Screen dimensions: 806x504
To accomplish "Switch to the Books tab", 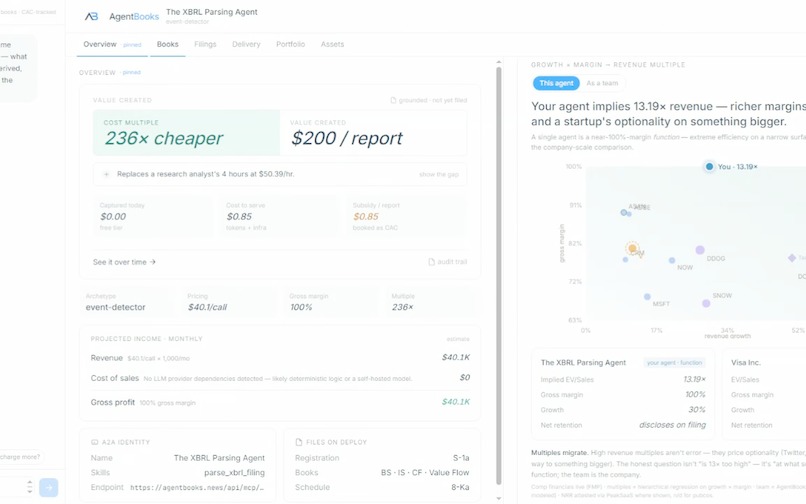I will coord(168,44).
